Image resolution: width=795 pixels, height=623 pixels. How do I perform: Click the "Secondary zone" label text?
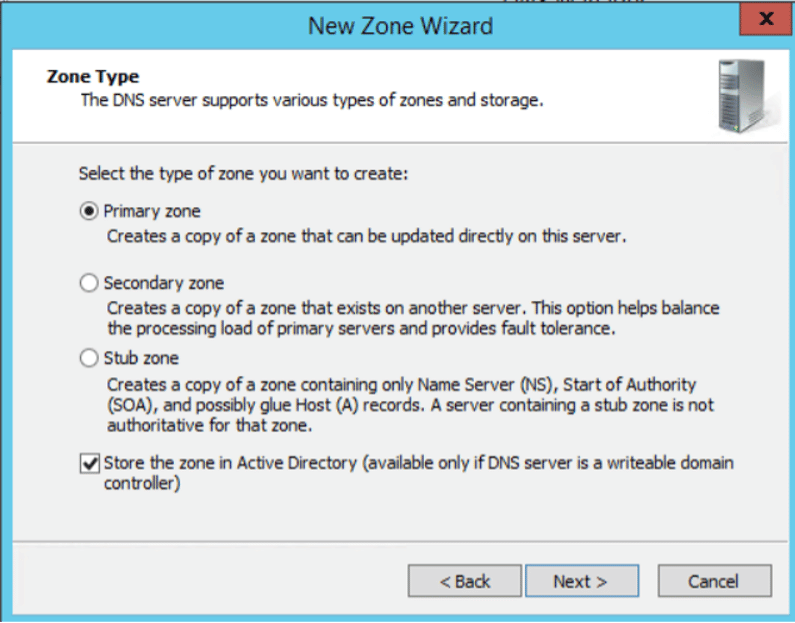coord(164,284)
